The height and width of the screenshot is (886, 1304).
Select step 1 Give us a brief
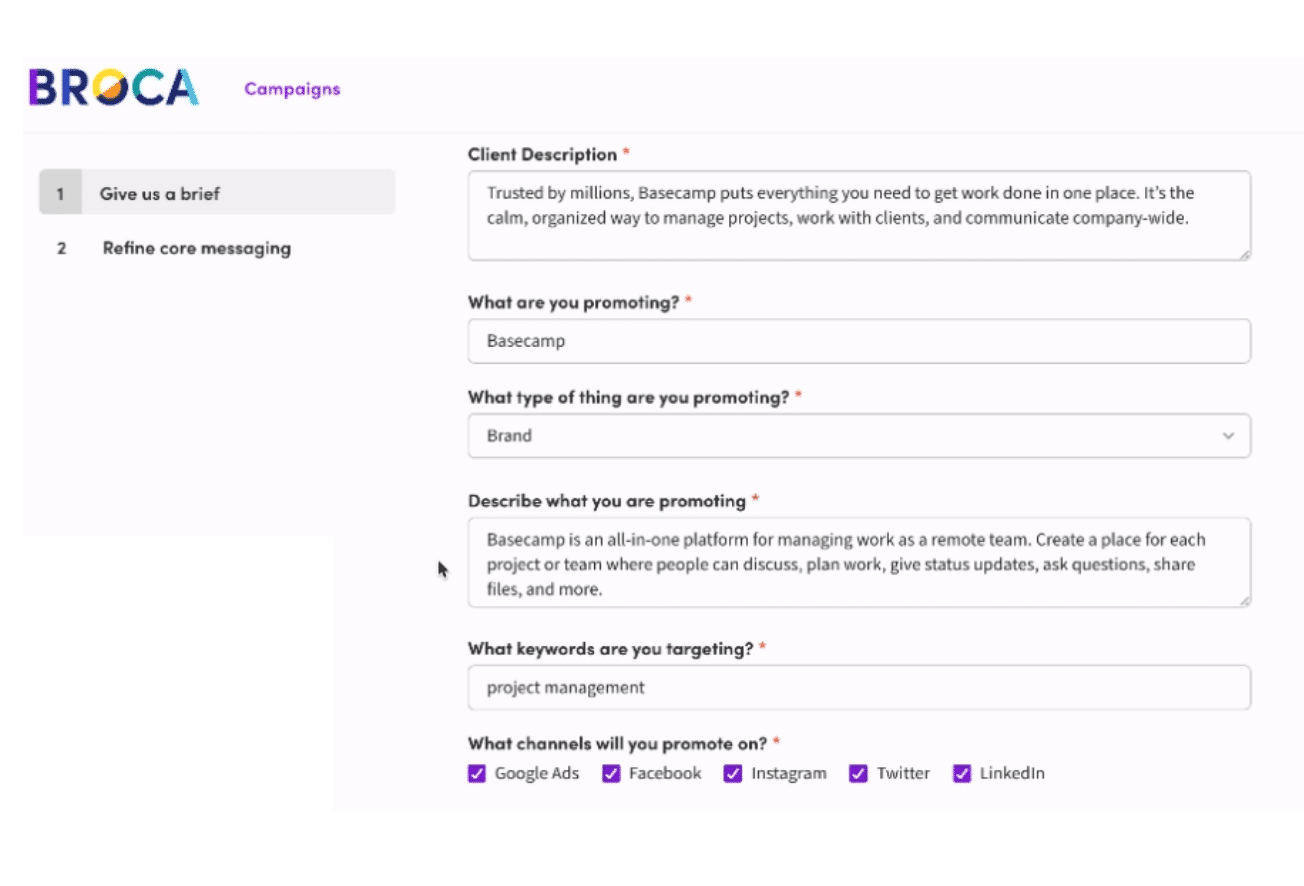217,193
